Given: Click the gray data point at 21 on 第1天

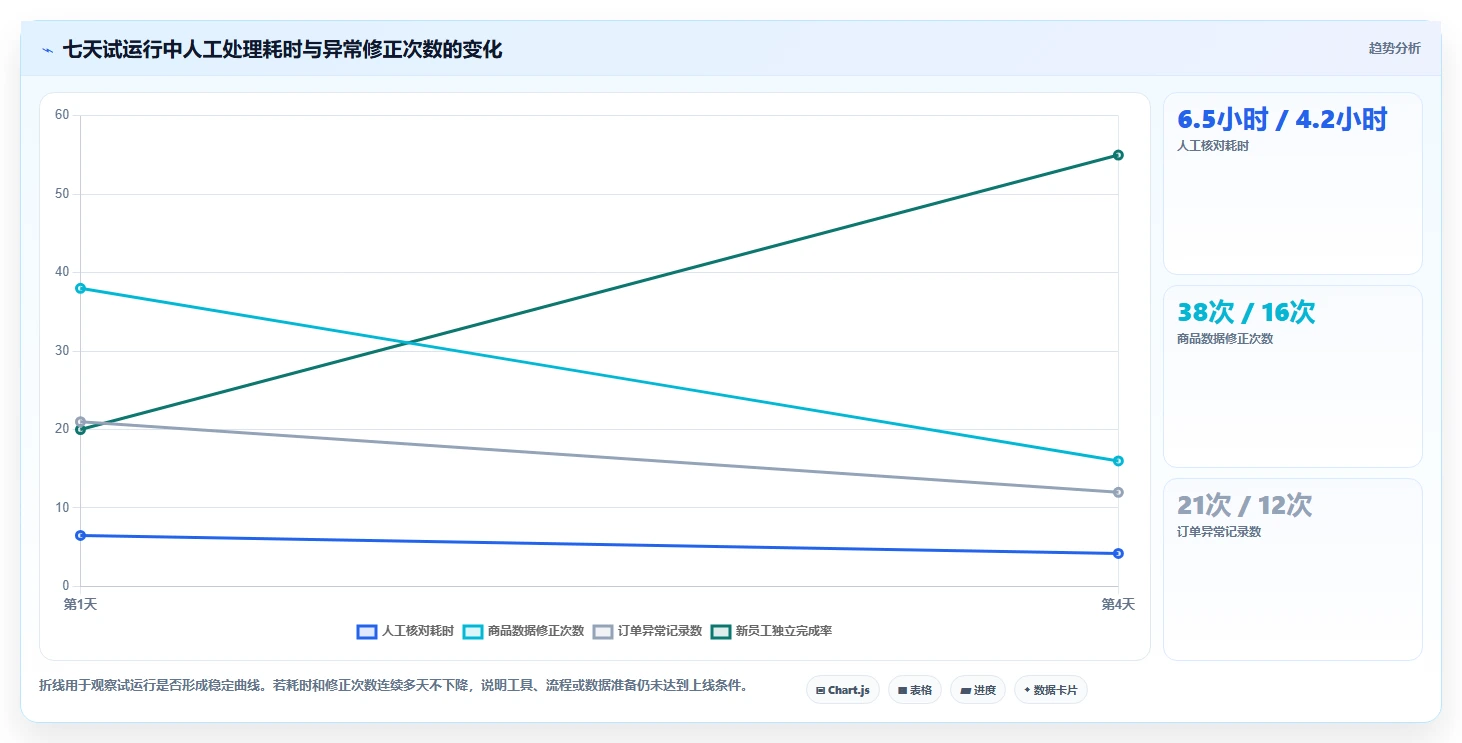Looking at the screenshot, I should [80, 421].
